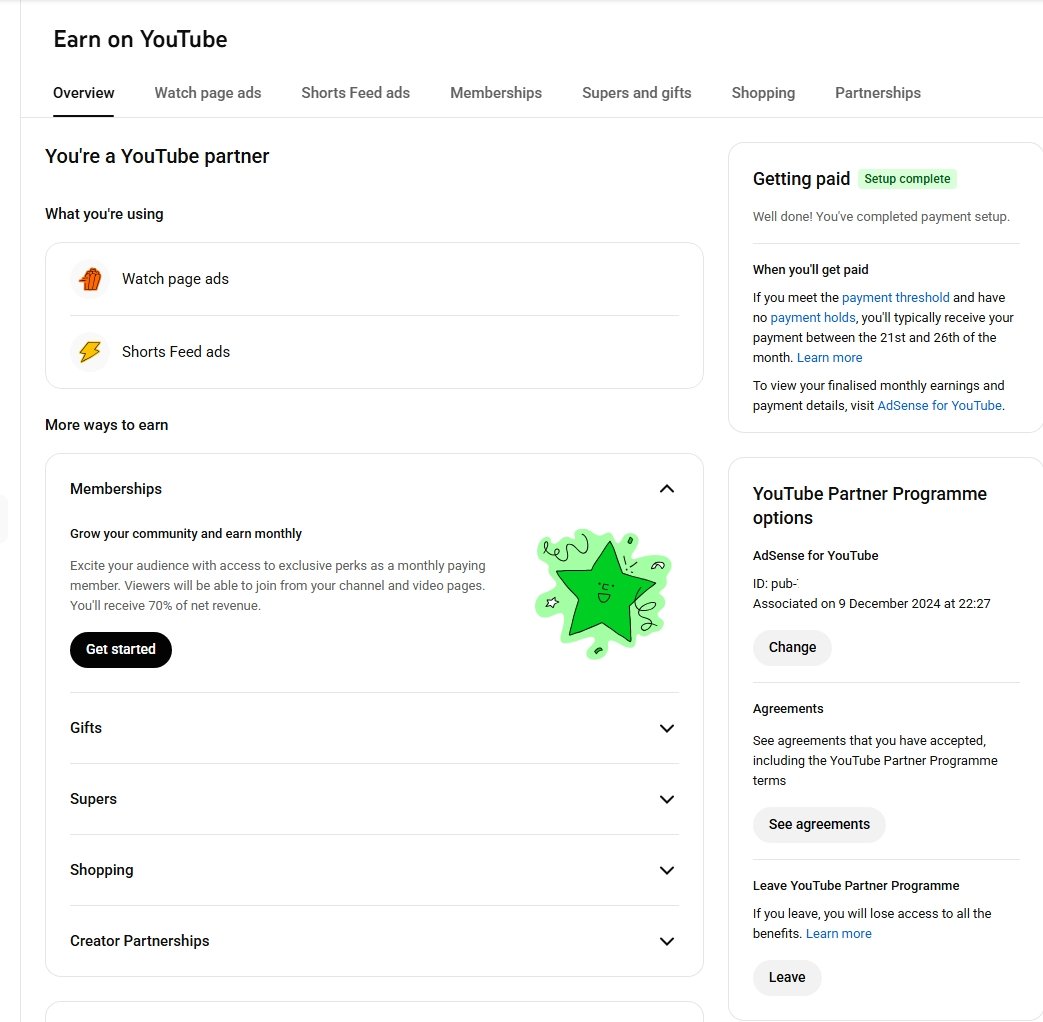Expand the Gifts section
The height and width of the screenshot is (1022, 1043).
(x=667, y=728)
